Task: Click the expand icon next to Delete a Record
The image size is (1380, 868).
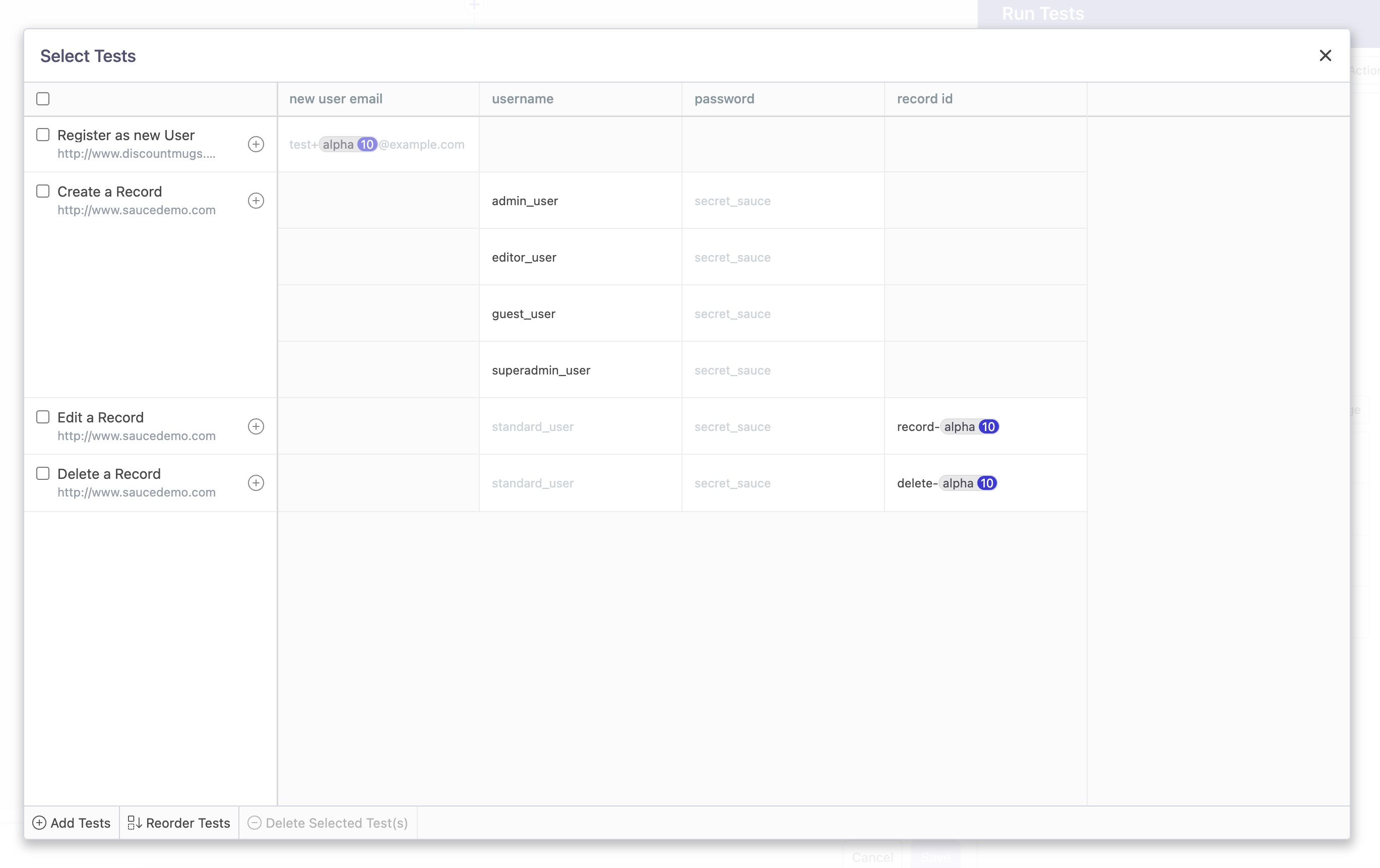Action: pos(256,483)
